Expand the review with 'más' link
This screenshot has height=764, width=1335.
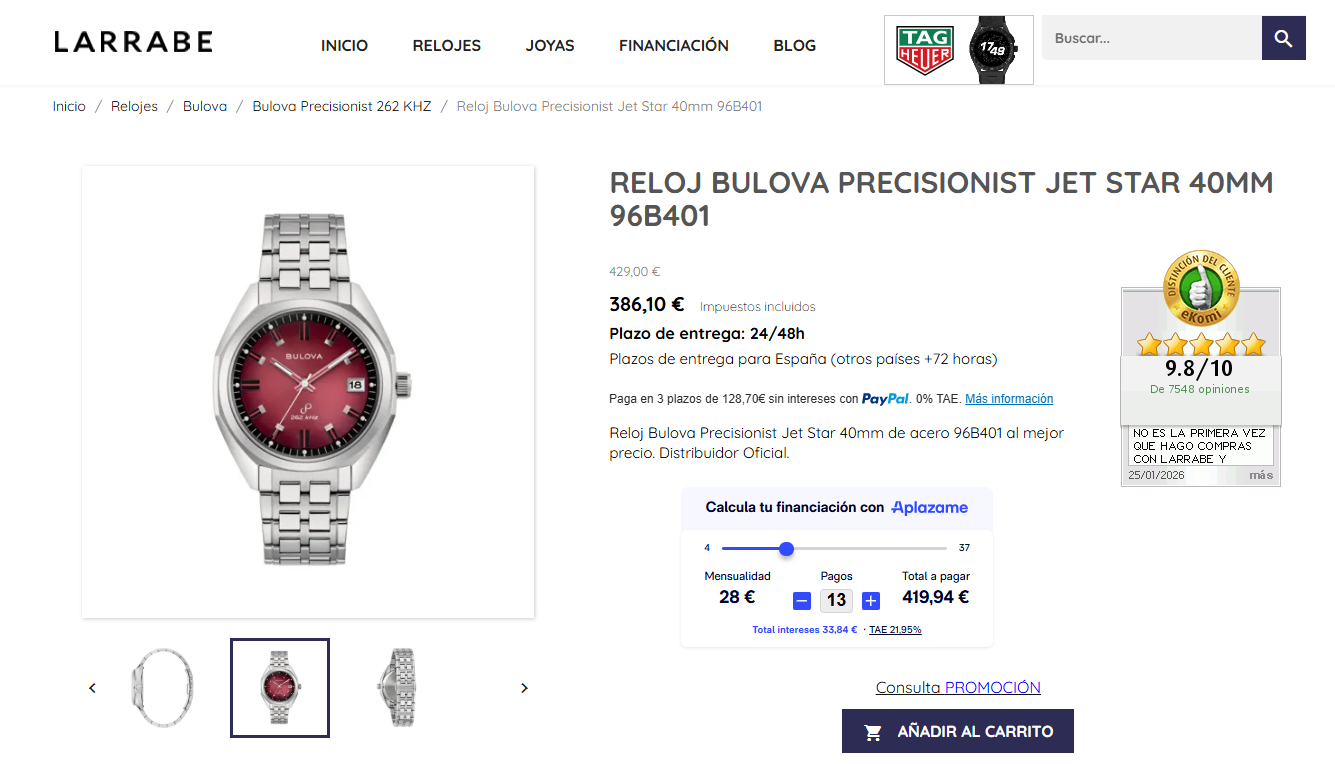point(1261,475)
